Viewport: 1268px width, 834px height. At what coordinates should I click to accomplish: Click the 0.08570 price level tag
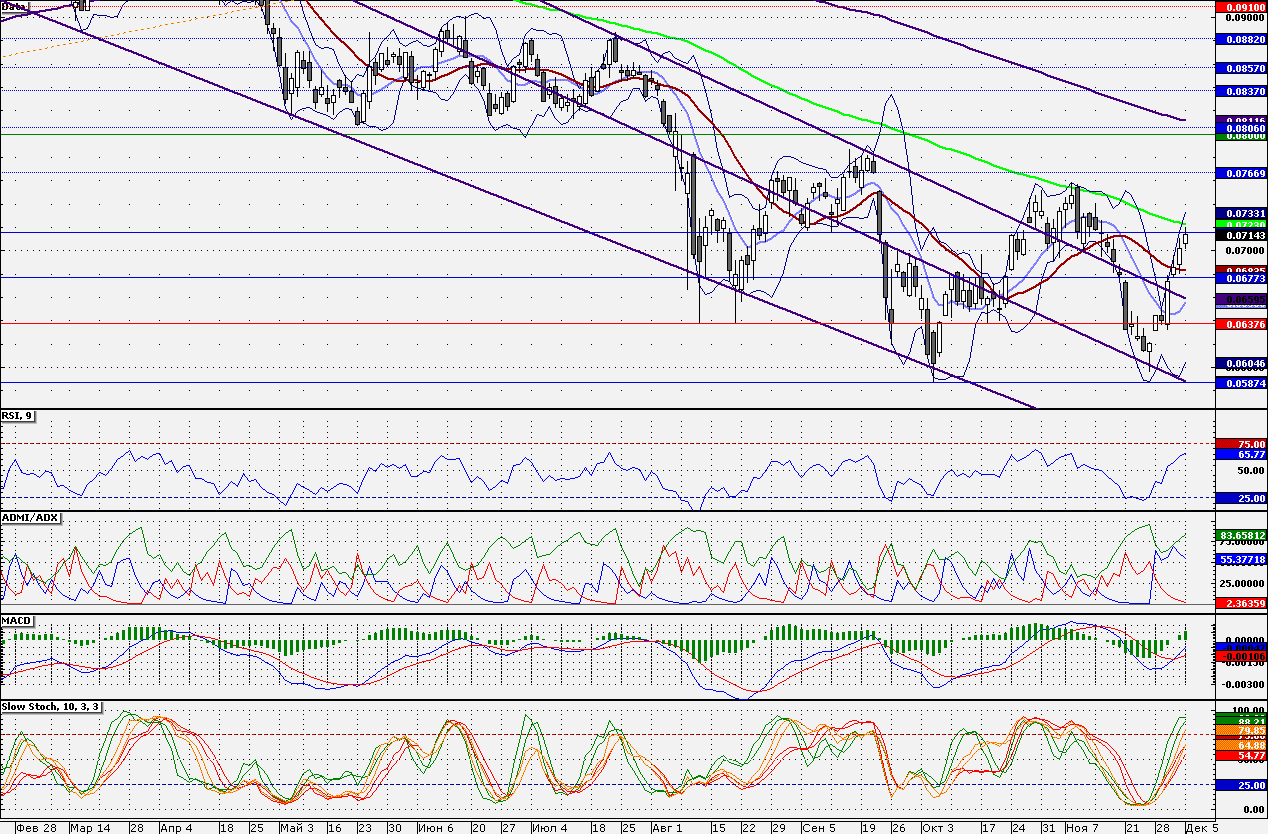click(1240, 69)
